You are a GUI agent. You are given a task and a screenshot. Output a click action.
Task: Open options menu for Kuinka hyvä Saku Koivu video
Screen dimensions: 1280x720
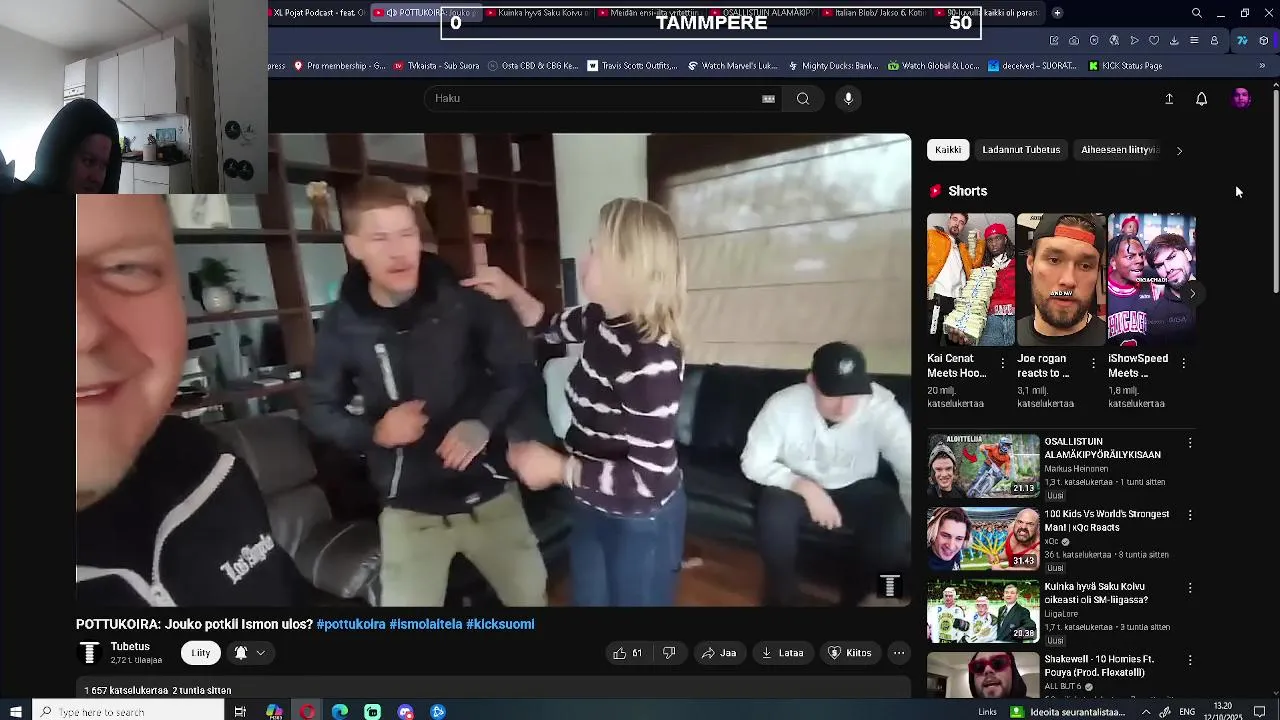[1190, 588]
